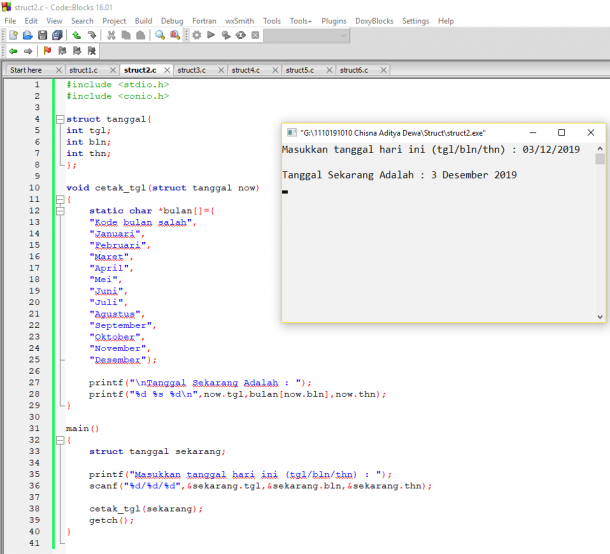Switch to the Start here tab

tap(26, 70)
